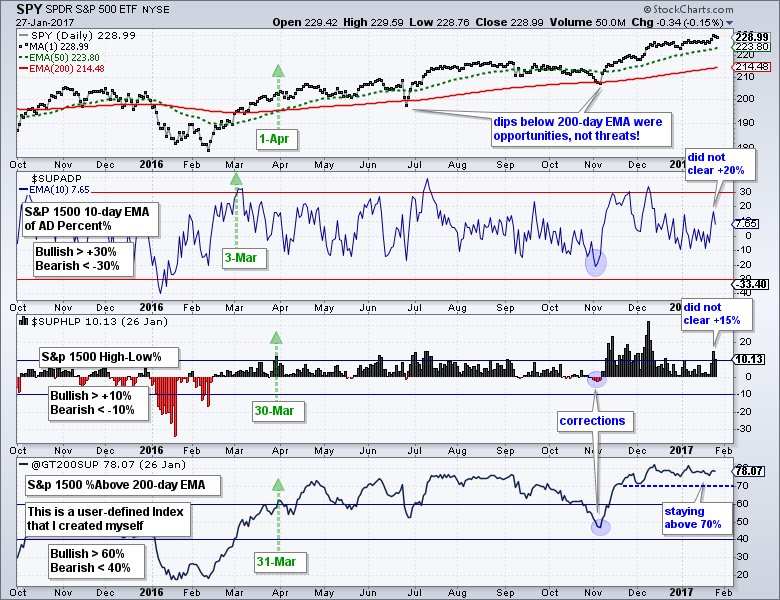The image size is (780, 600).
Task: Select the EMA(10) 7.65 legend entry
Action: (59, 190)
